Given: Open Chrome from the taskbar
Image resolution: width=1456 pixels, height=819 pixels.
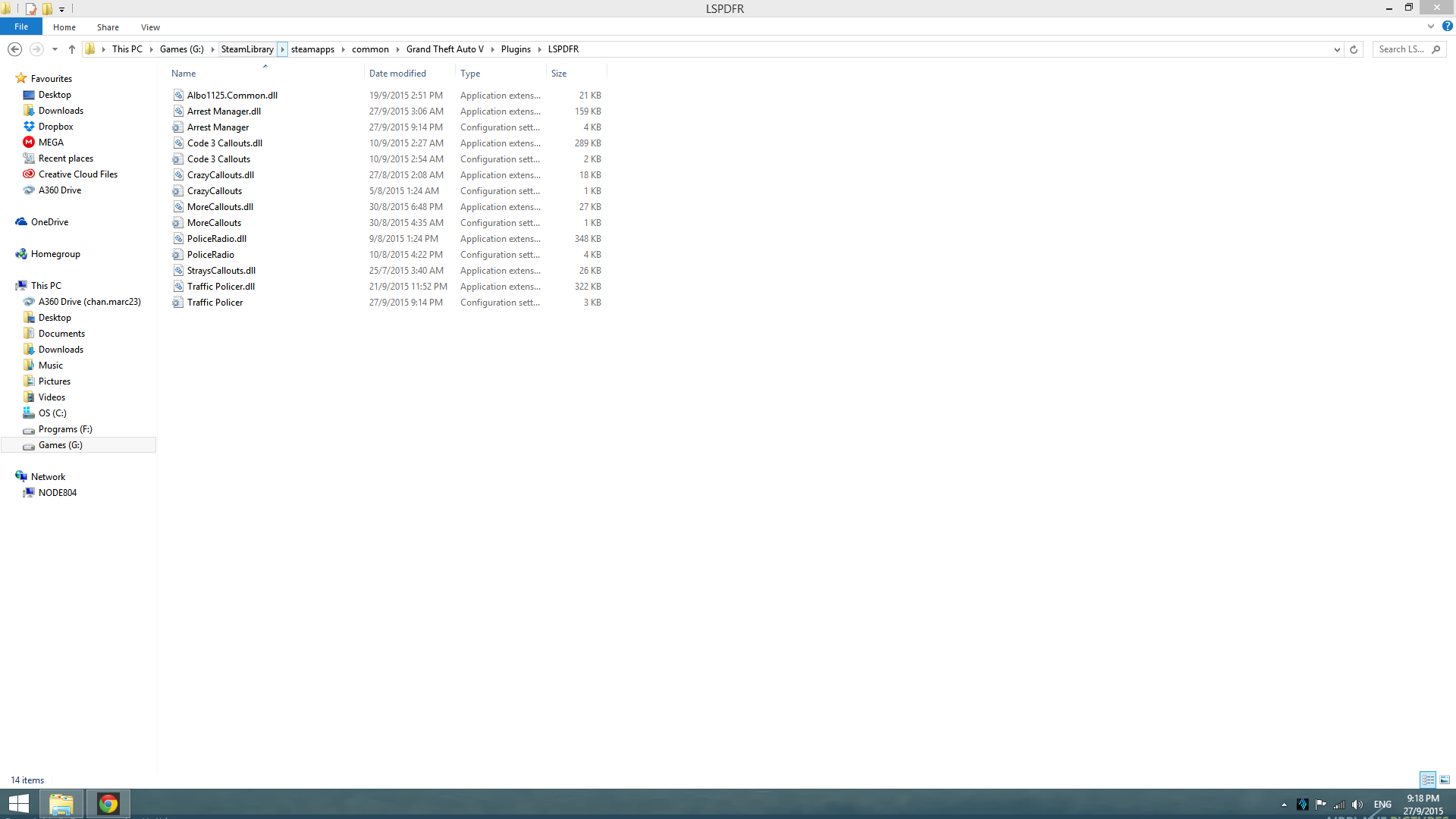Looking at the screenshot, I should [x=108, y=804].
